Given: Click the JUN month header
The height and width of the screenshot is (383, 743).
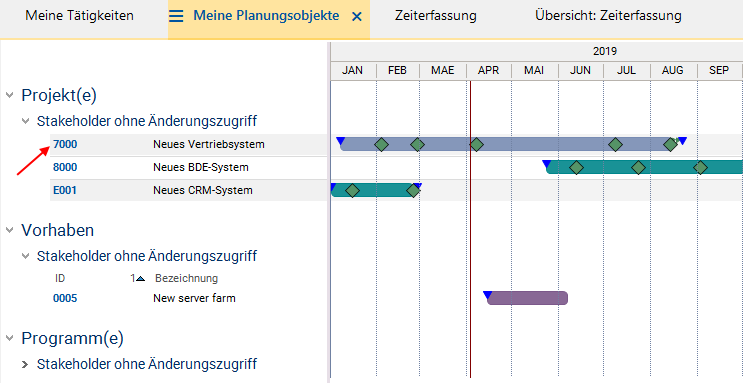Looking at the screenshot, I should (580, 71).
